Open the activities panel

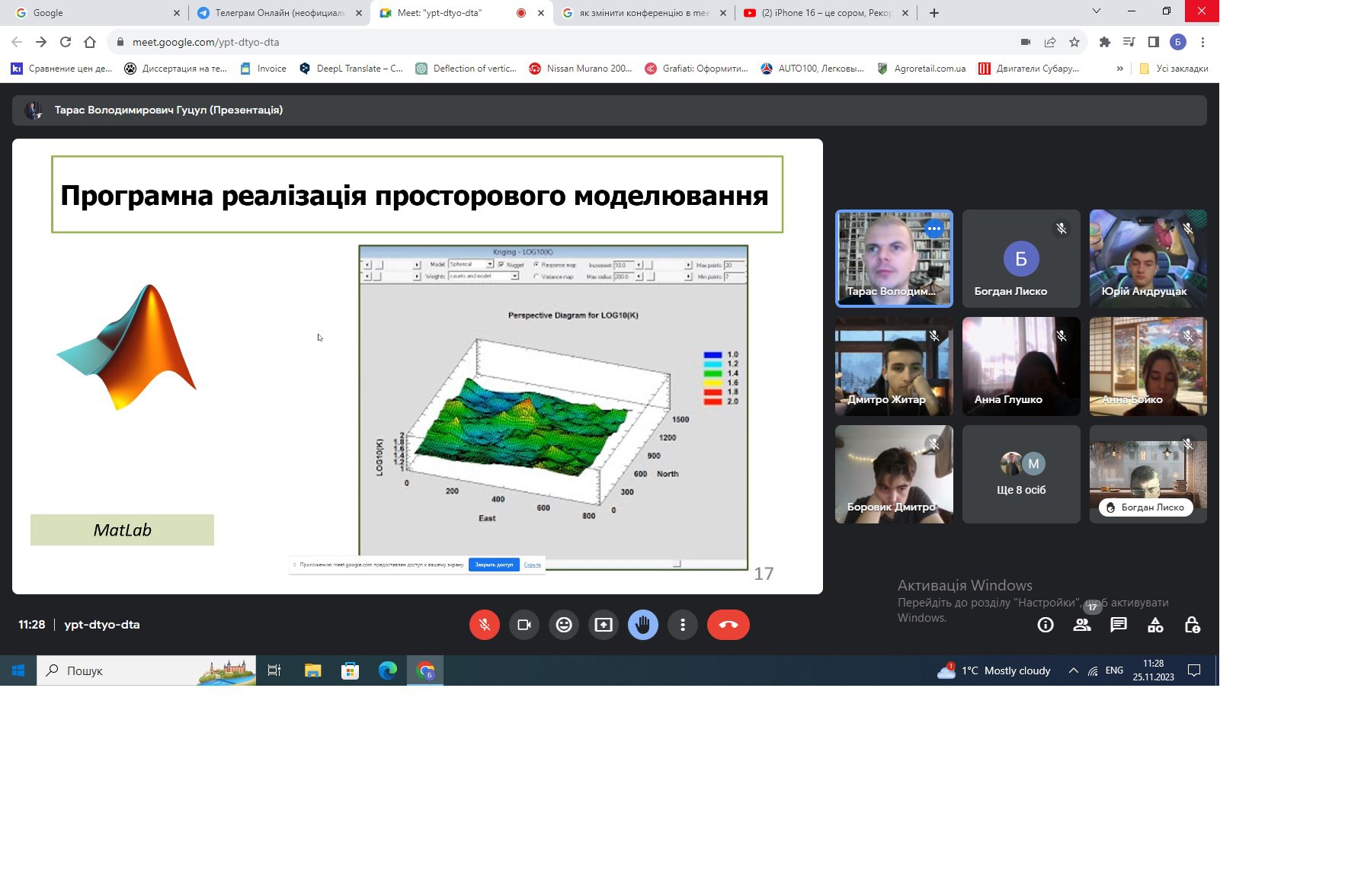[x=1155, y=625]
